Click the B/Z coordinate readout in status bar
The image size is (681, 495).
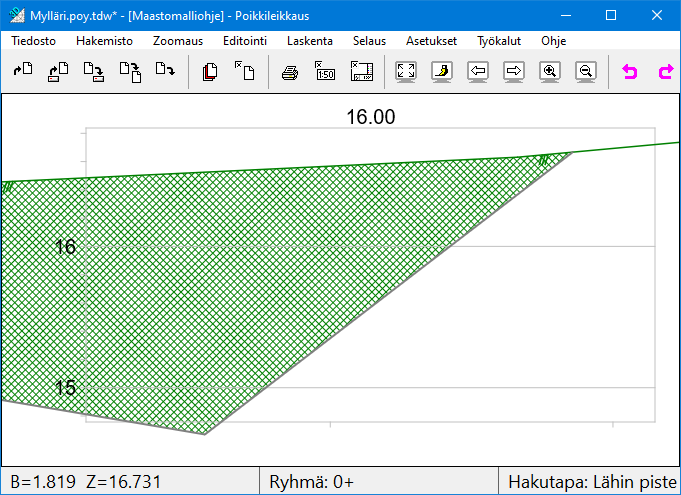point(85,482)
